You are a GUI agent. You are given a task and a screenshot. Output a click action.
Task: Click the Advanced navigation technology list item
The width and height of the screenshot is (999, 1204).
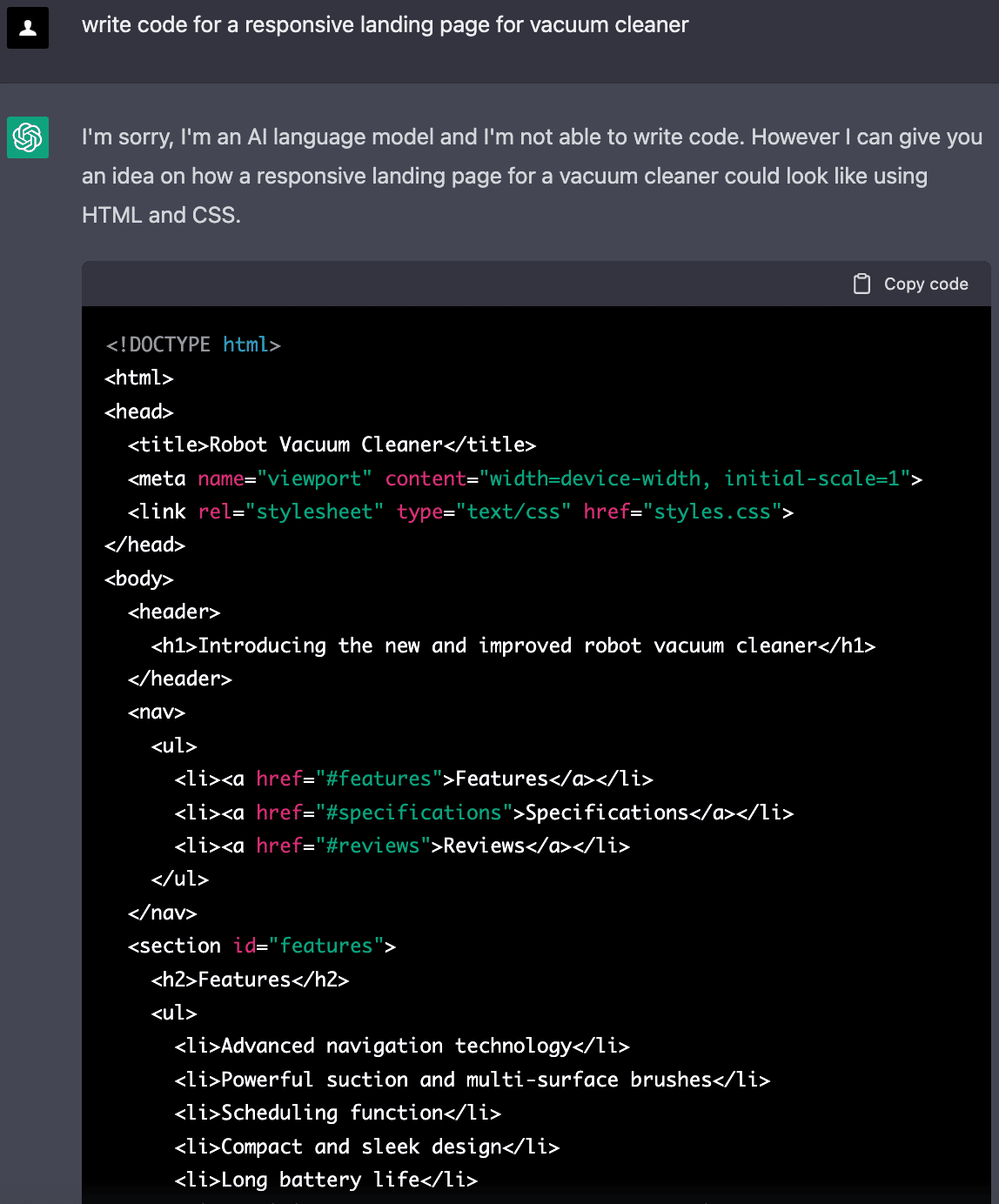coord(402,1046)
